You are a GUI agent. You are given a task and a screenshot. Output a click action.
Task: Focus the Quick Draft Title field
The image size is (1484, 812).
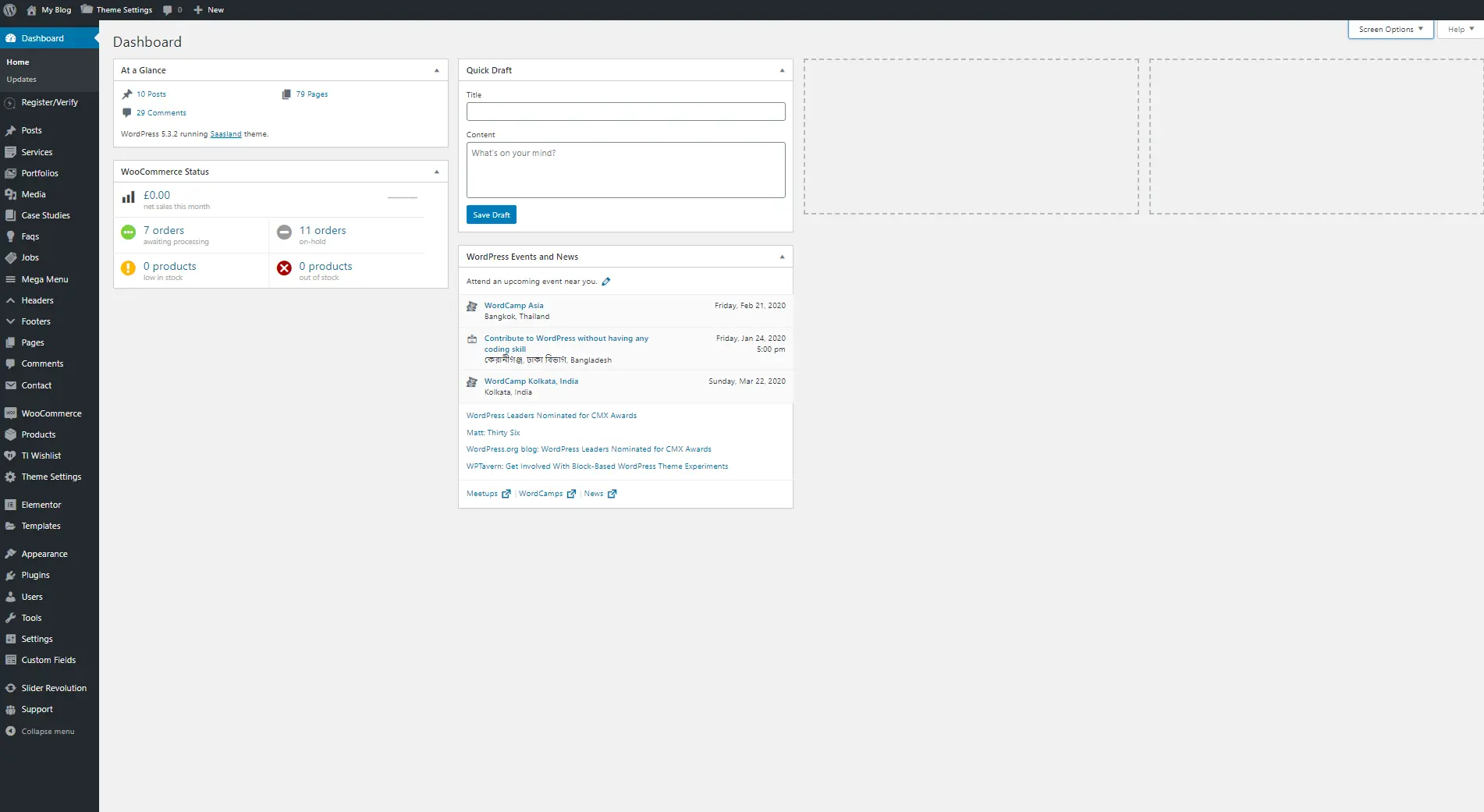pyautogui.click(x=626, y=112)
